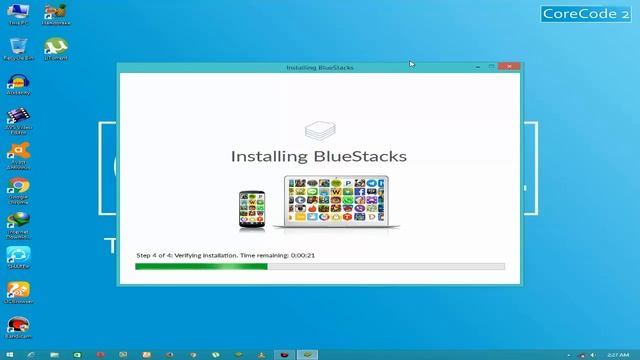The height and width of the screenshot is (360, 640).
Task: Show hidden system tray icons
Action: coord(569,355)
